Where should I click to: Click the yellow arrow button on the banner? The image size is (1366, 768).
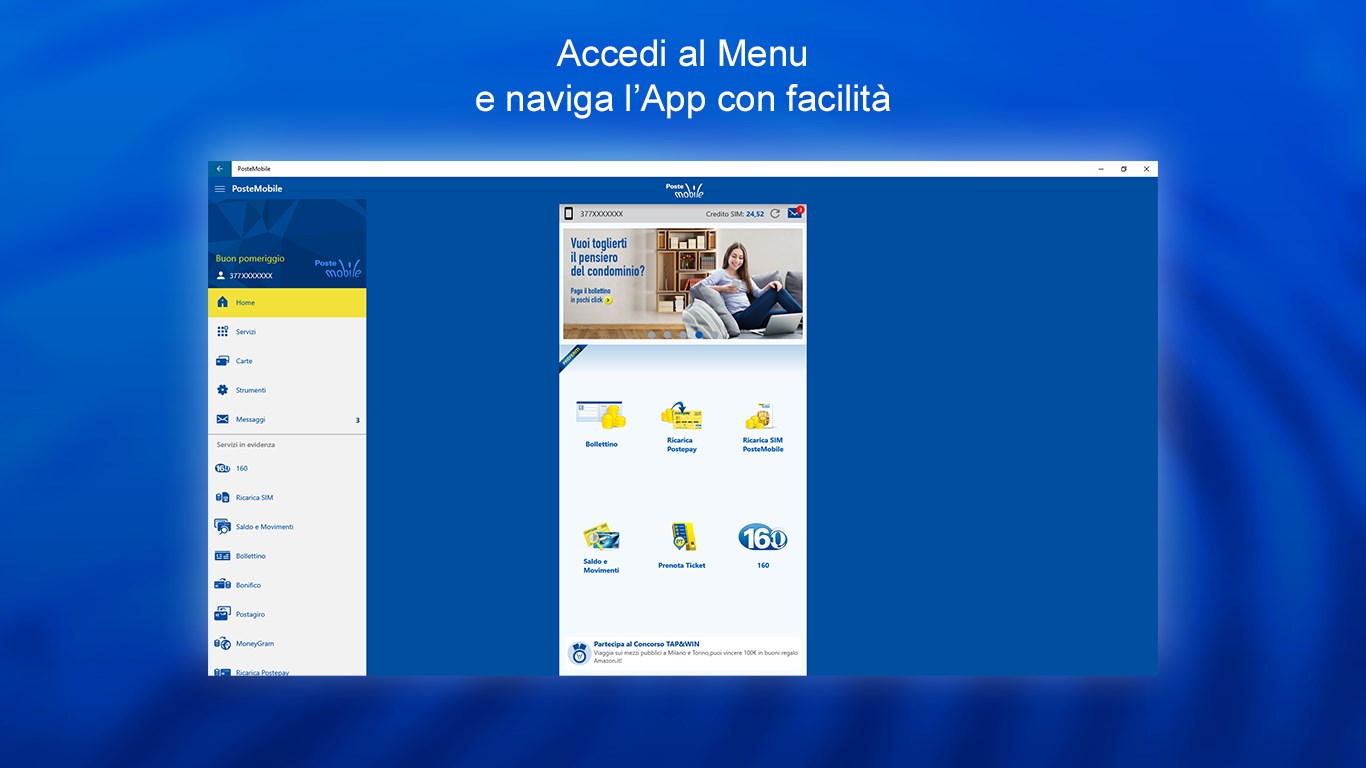tap(608, 300)
